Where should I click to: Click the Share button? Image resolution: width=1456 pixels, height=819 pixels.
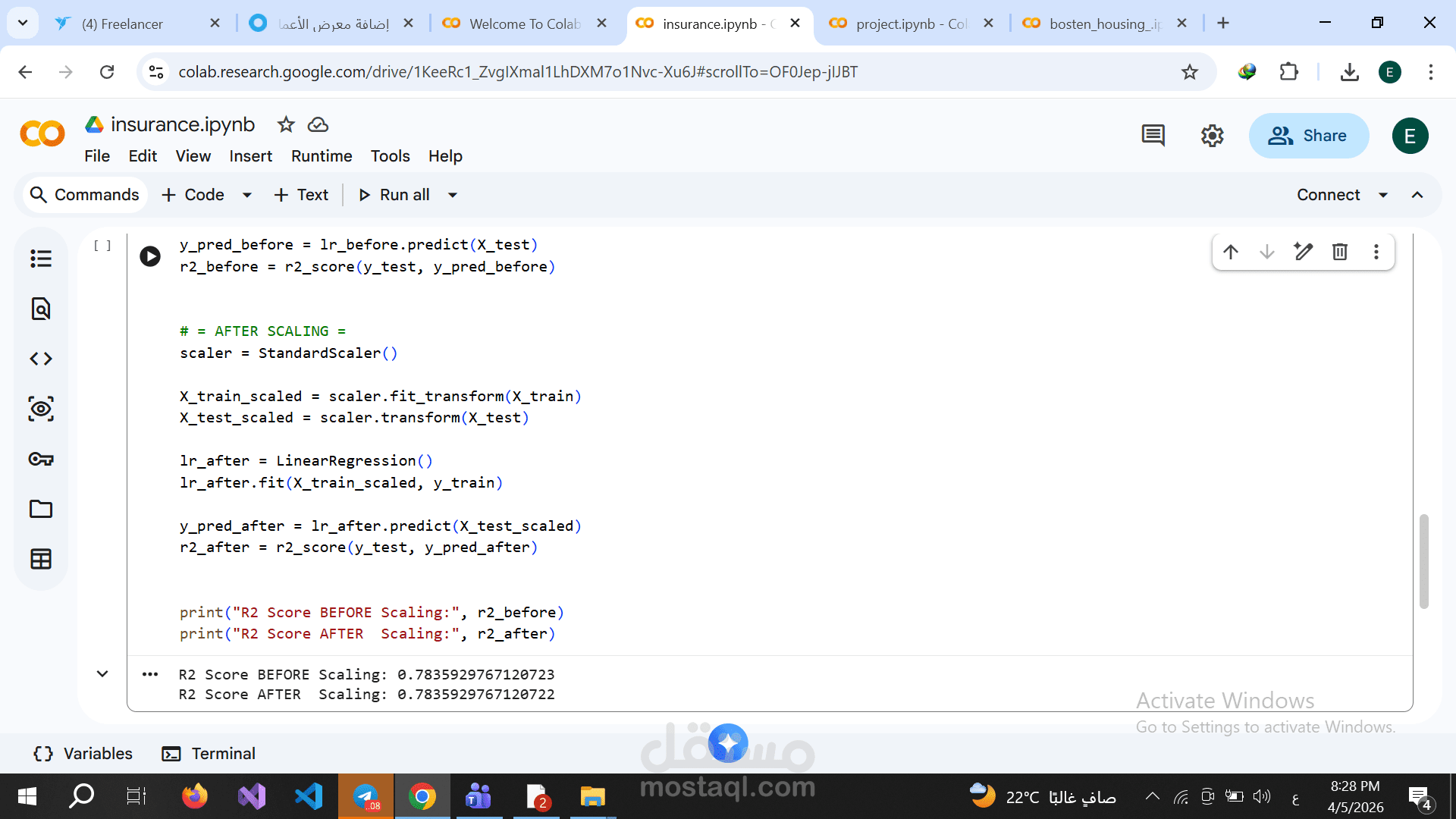point(1308,136)
